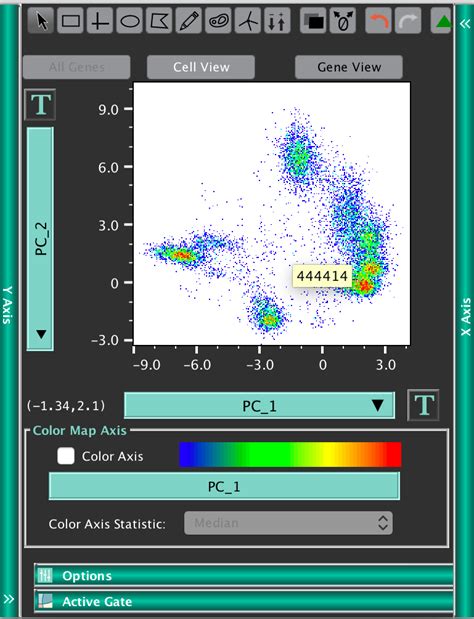Image resolution: width=474 pixels, height=619 pixels.
Task: Open X axis transform T button
Action: tap(423, 405)
